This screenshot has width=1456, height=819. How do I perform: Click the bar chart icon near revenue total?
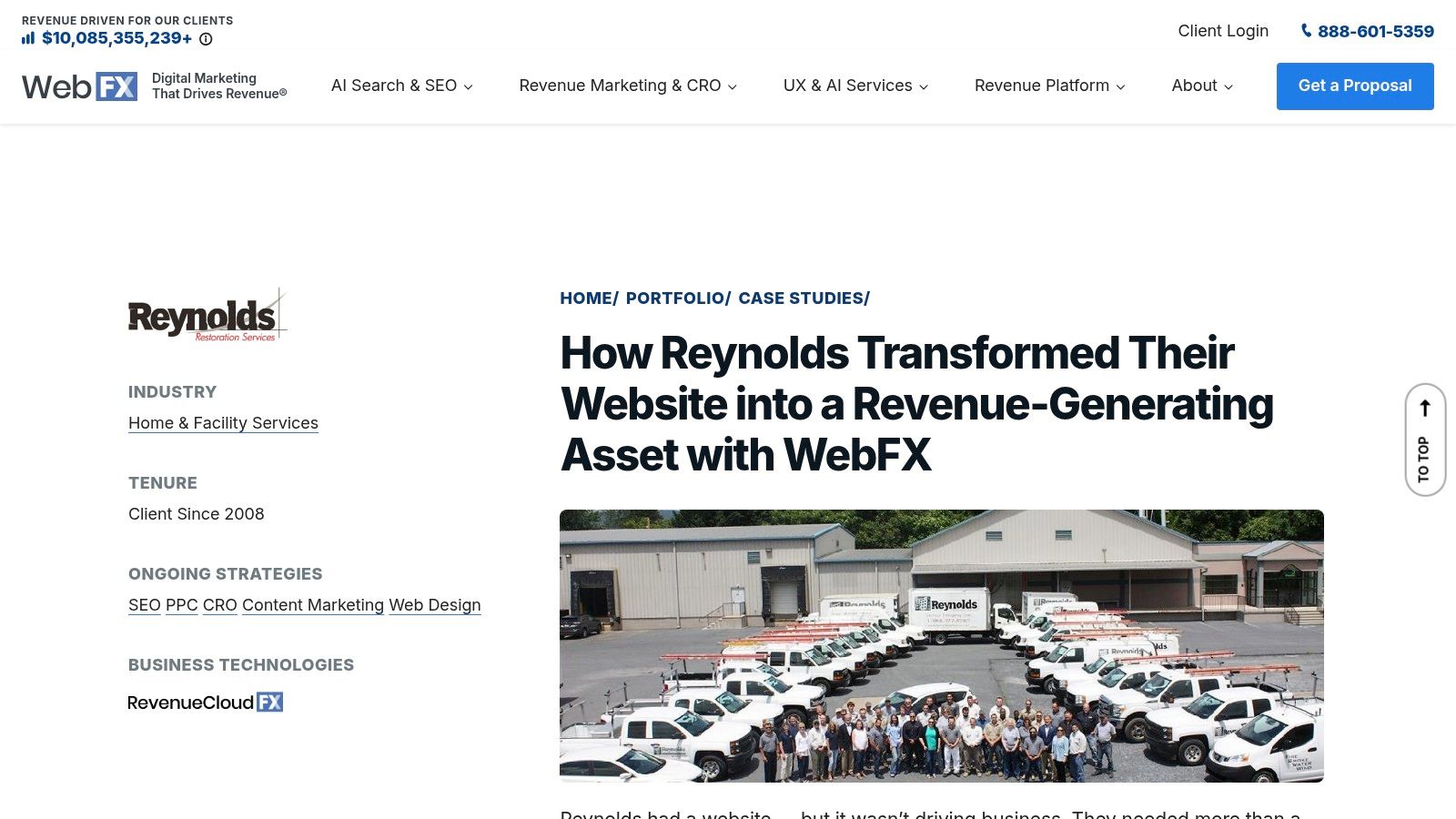[x=28, y=38]
